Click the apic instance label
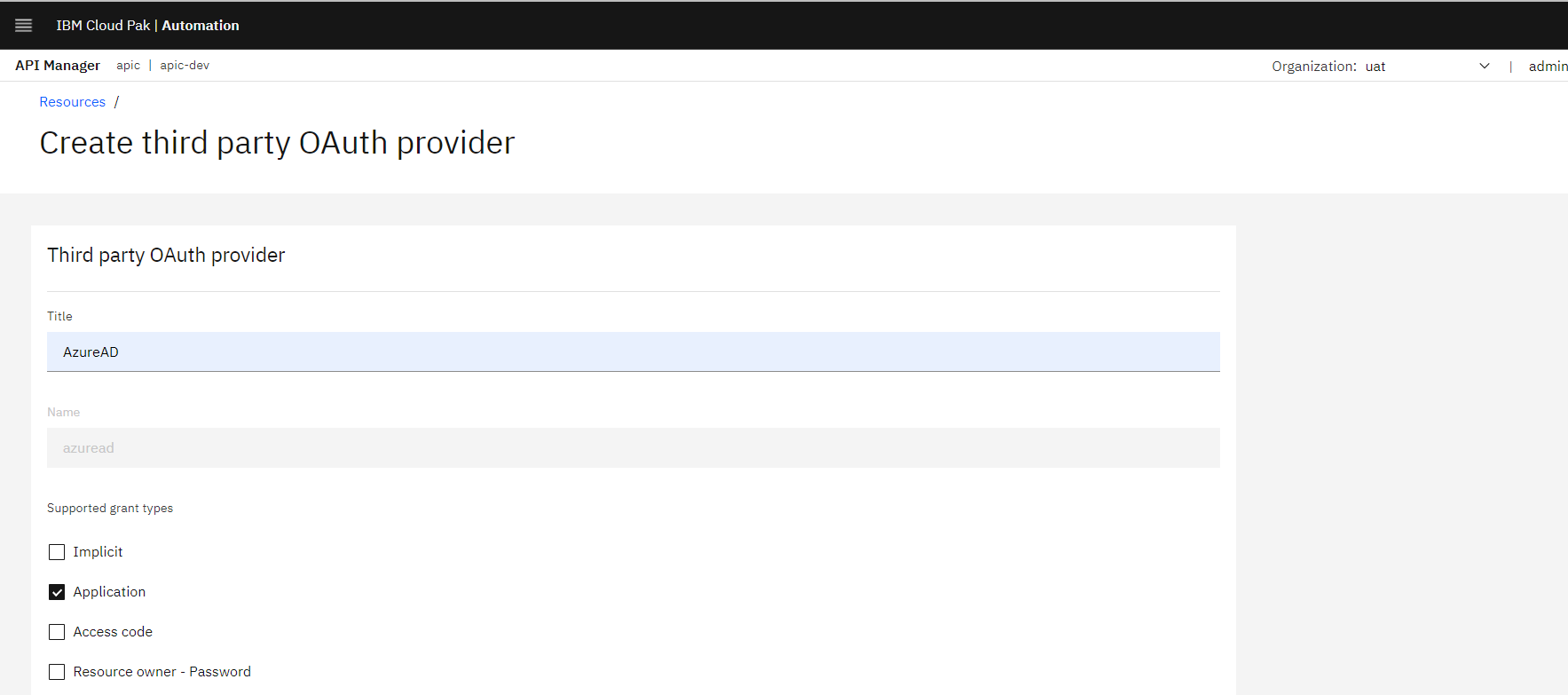This screenshot has width=1568, height=695. tap(128, 66)
